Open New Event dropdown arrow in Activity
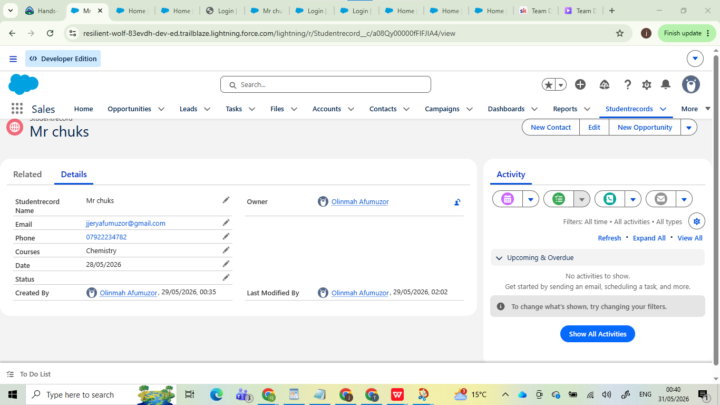Screen dimensions: 720x405 tap(530, 199)
